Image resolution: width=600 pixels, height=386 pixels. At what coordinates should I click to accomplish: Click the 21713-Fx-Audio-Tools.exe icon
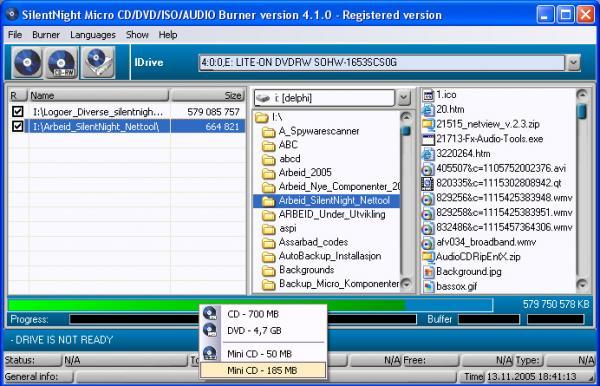tap(428, 139)
